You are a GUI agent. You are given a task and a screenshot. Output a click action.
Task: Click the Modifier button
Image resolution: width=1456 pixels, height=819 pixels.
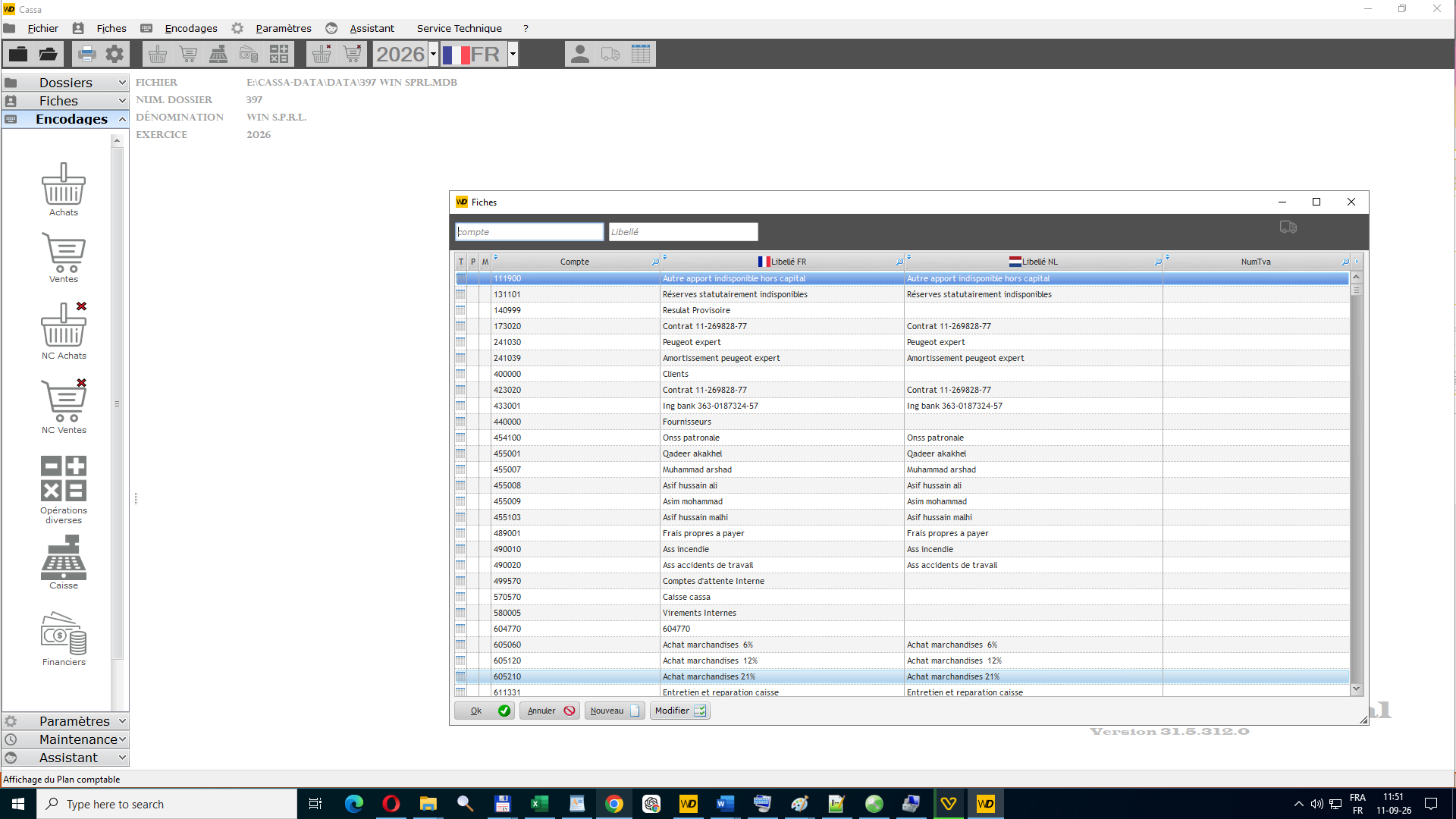point(680,711)
